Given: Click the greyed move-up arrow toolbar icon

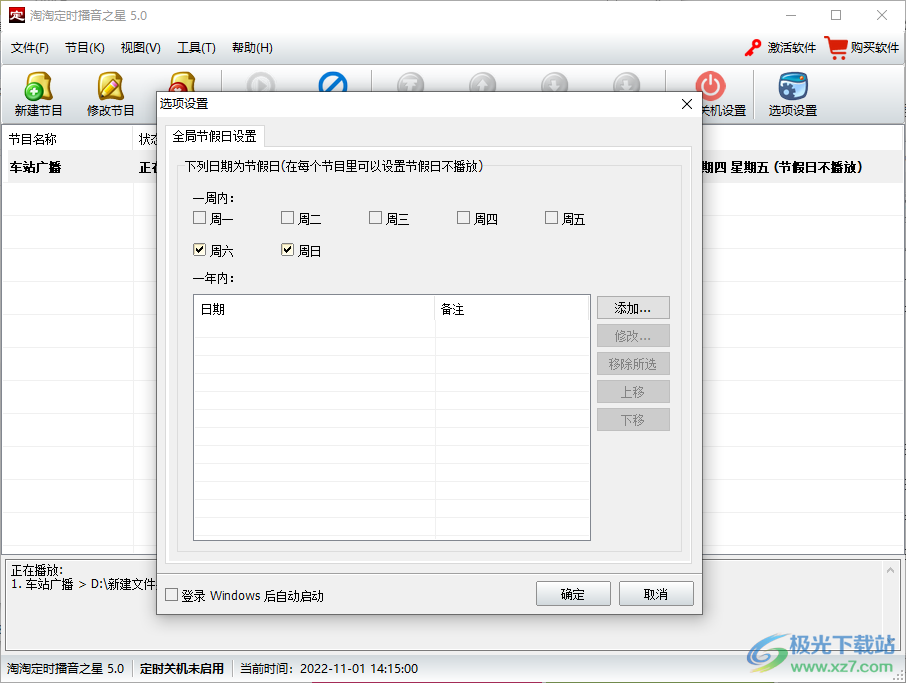Looking at the screenshot, I should (482, 81).
